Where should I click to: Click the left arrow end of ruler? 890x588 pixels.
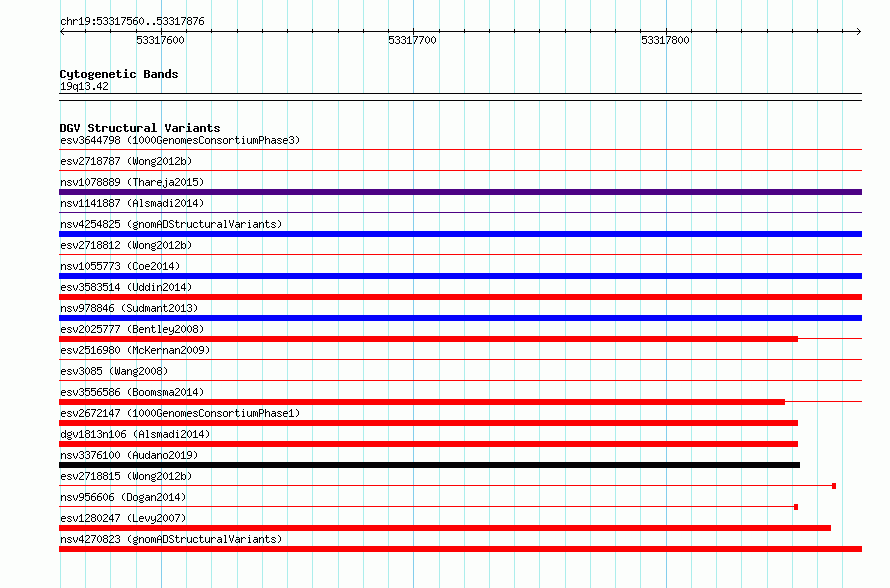click(62, 31)
